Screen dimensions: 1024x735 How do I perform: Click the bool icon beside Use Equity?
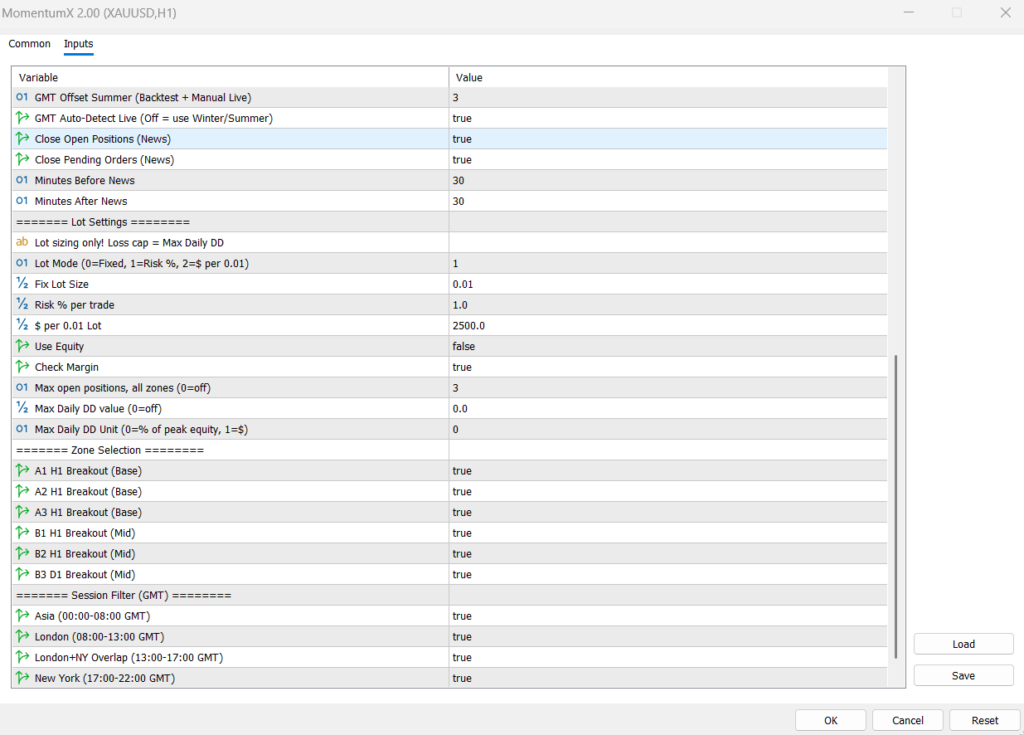tap(22, 346)
